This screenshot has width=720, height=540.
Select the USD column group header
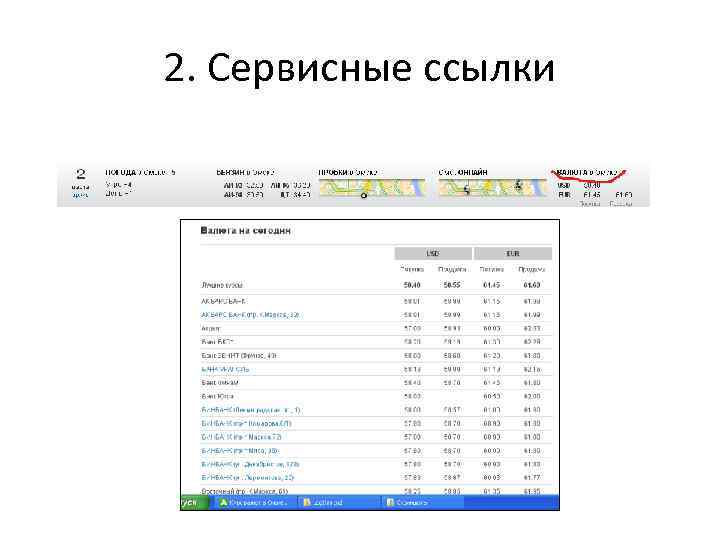click(x=433, y=253)
